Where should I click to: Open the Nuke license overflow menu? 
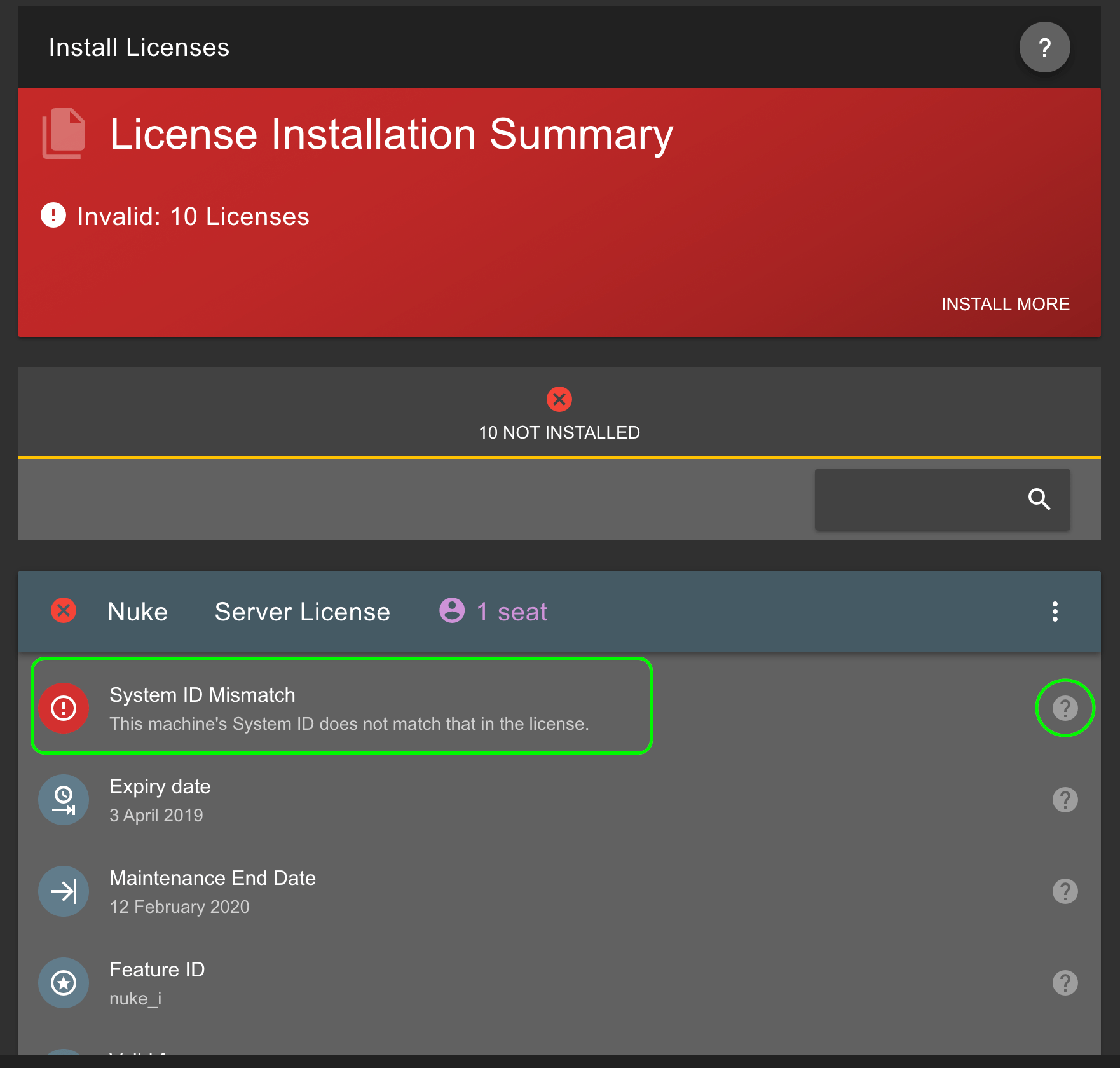1055,611
